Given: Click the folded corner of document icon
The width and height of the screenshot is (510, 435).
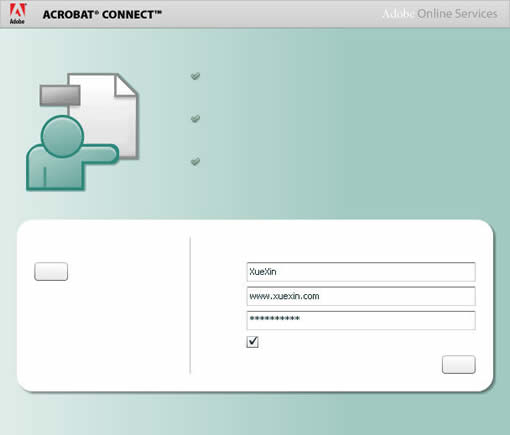Looking at the screenshot, I should 125,85.
